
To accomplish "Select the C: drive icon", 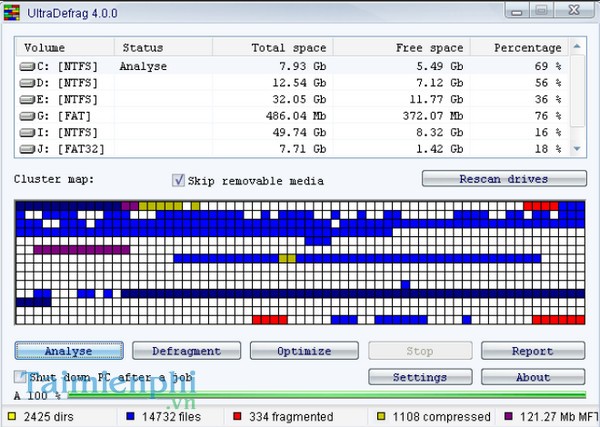I will tap(27, 67).
